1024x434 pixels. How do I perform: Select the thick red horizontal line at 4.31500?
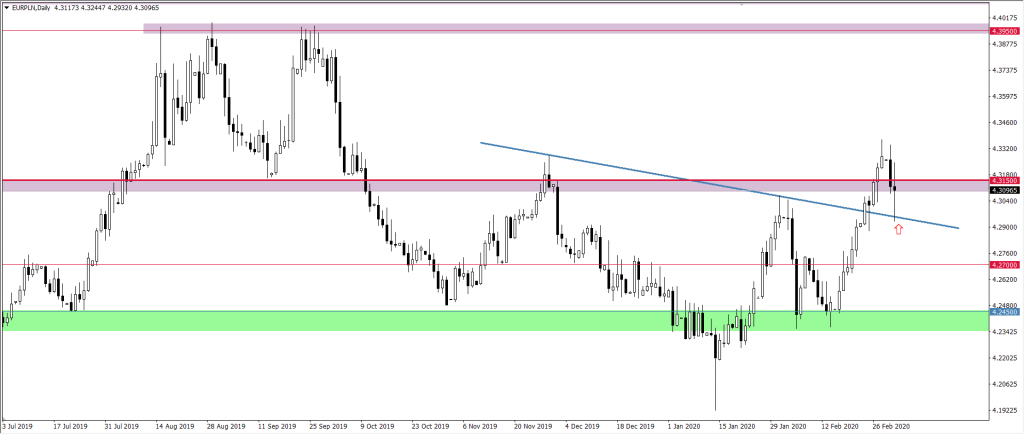(496, 180)
